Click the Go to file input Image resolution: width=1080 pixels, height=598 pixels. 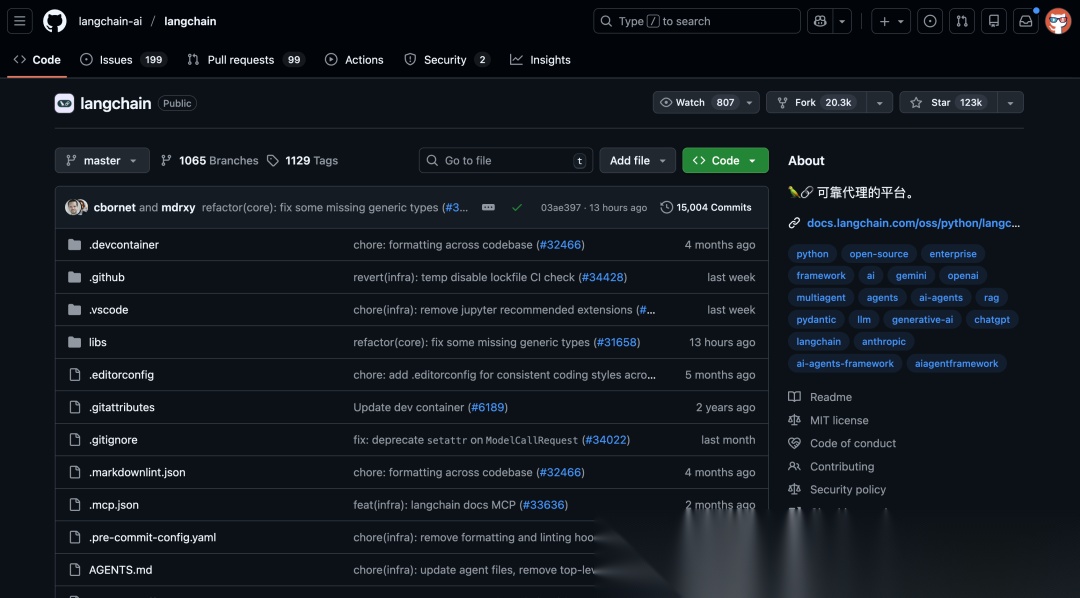click(506, 161)
